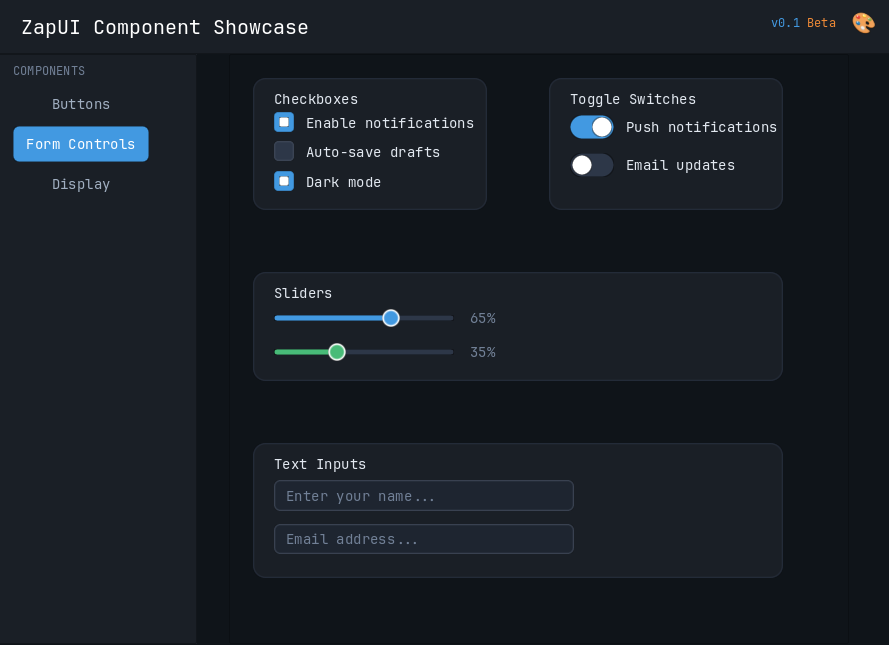Viewport: 889px width, 645px height.
Task: Uncheck Enable notifications checkbox
Action: pyautogui.click(x=284, y=122)
